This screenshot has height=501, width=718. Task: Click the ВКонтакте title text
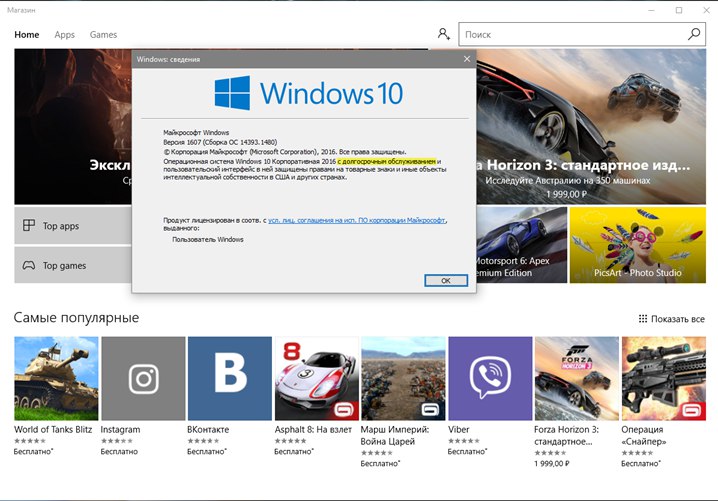(x=208, y=430)
